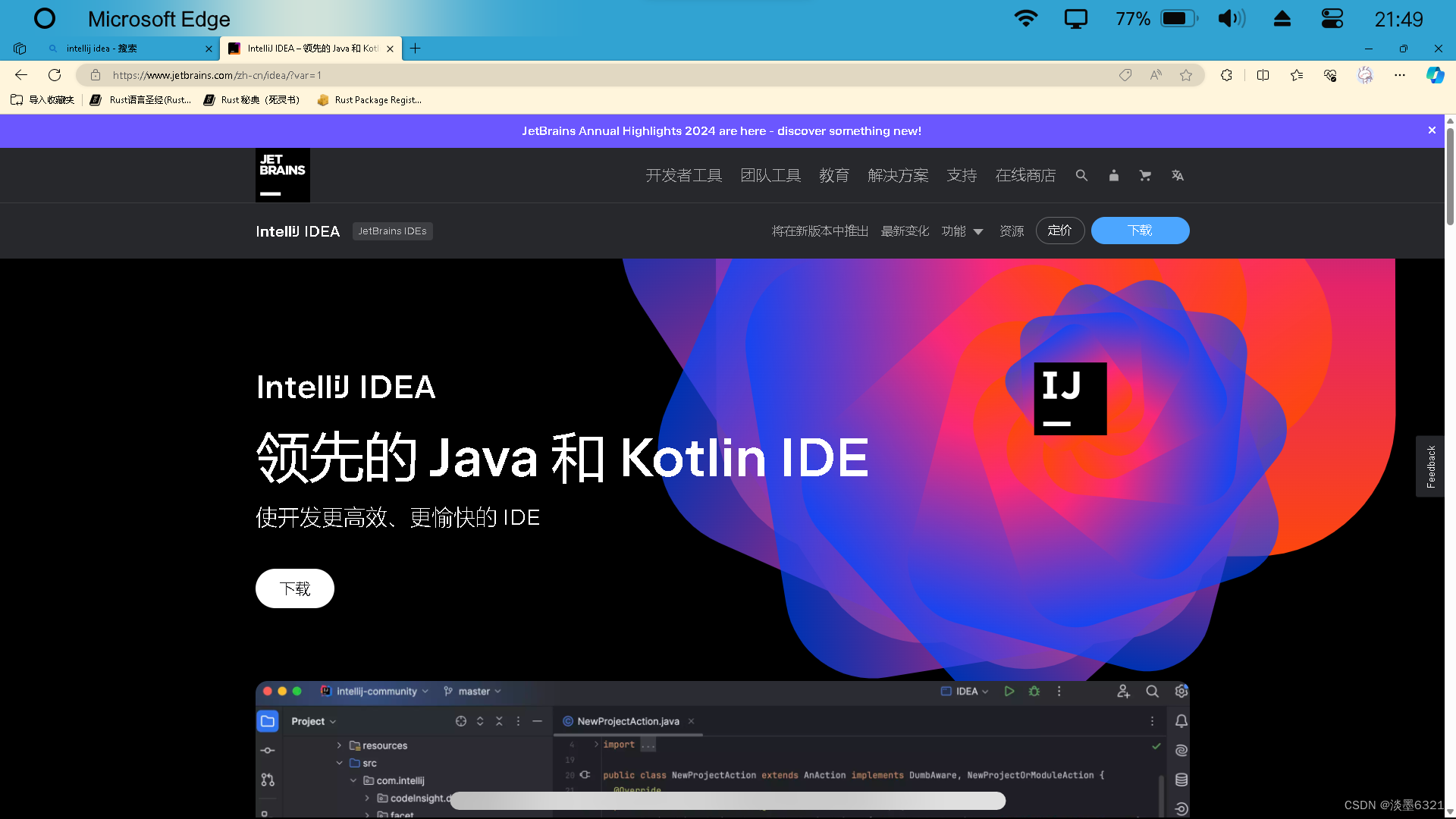
Task: Open 解决方案 menu
Action: [x=898, y=175]
